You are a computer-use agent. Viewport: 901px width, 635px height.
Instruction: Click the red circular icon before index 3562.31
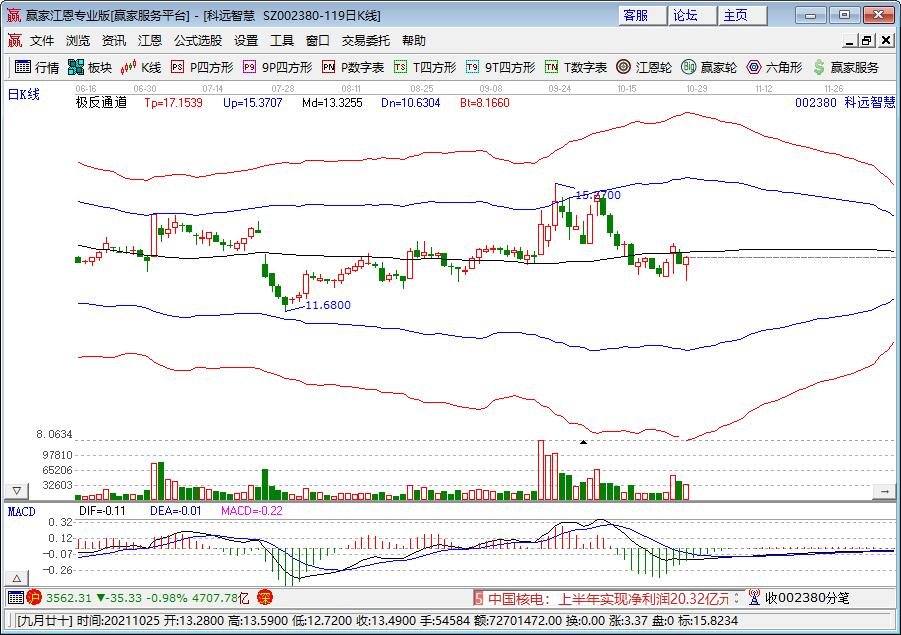pyautogui.click(x=33, y=598)
